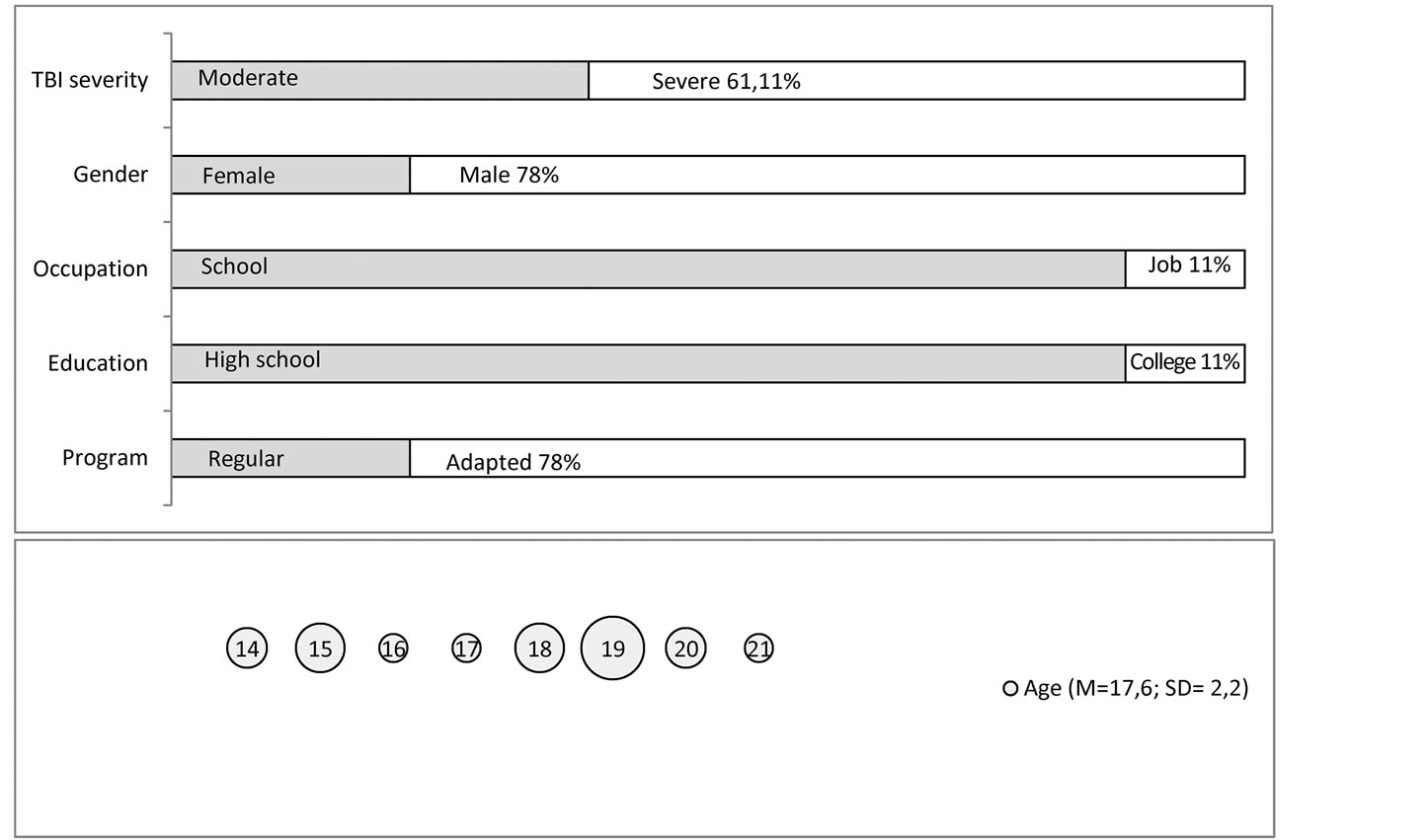Select the age 21 bubble

coord(758,649)
